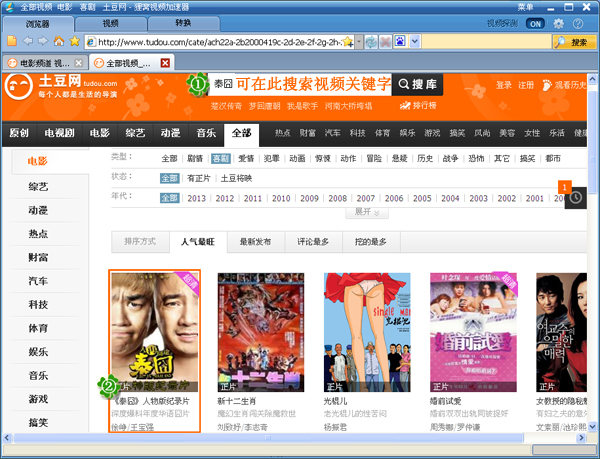600x459 pixels.
Task: Click the ranking chart icon 排行榜
Action: (418, 106)
